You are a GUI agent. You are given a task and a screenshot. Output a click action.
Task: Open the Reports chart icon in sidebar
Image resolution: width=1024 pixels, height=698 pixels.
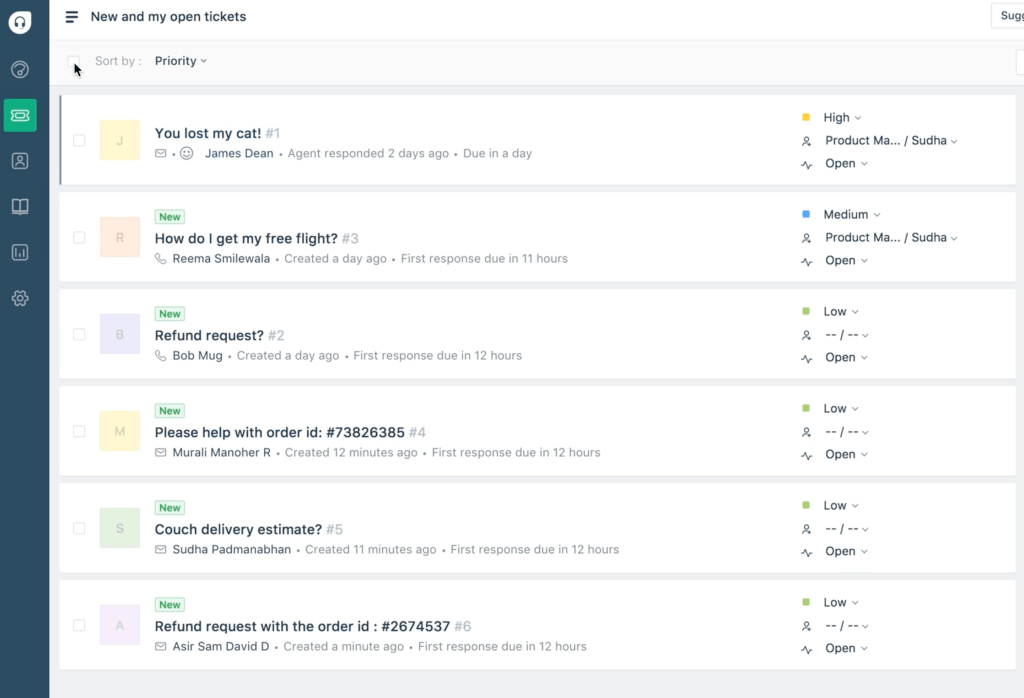(x=20, y=252)
